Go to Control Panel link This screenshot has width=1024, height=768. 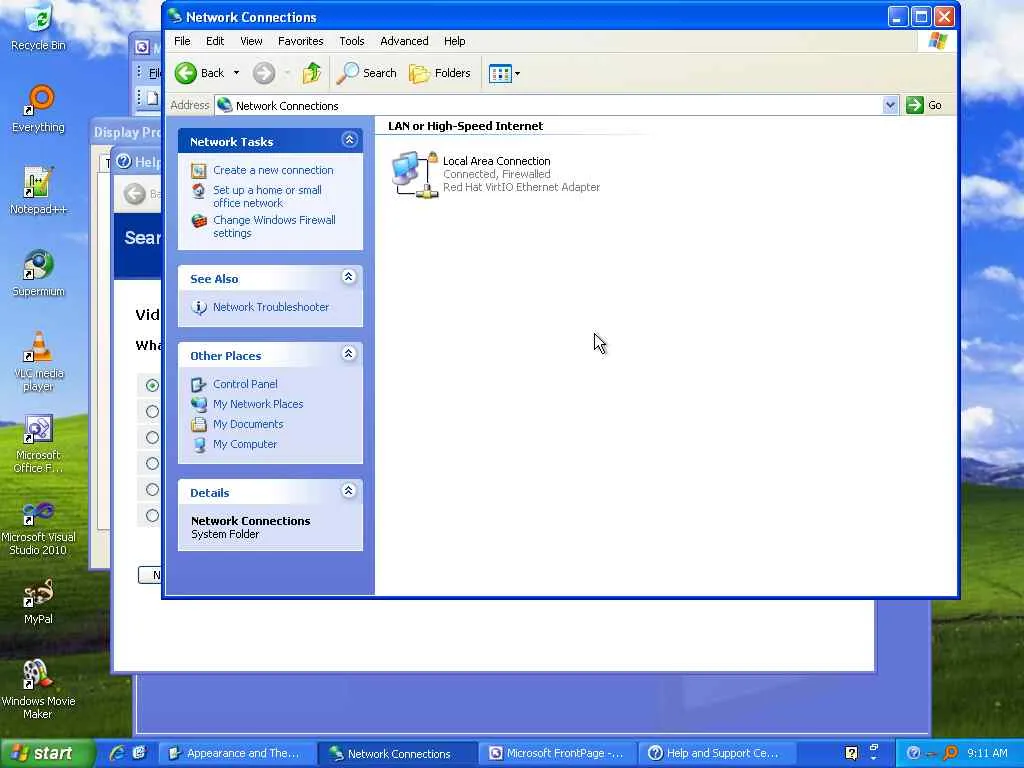(245, 384)
